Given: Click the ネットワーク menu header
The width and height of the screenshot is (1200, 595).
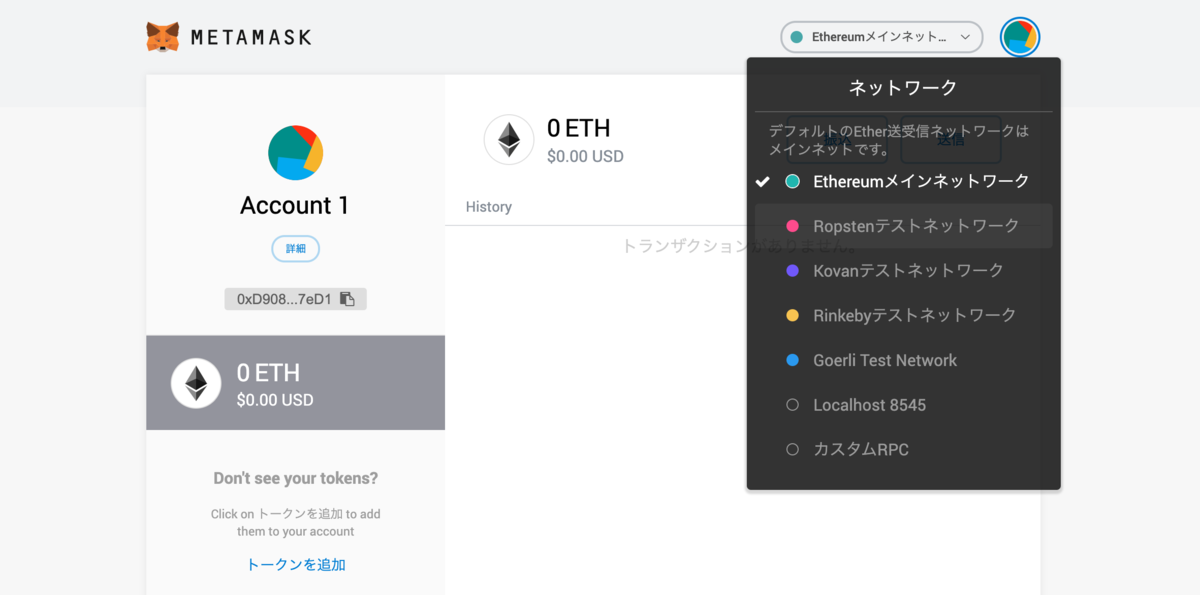Looking at the screenshot, I should pyautogui.click(x=903, y=87).
